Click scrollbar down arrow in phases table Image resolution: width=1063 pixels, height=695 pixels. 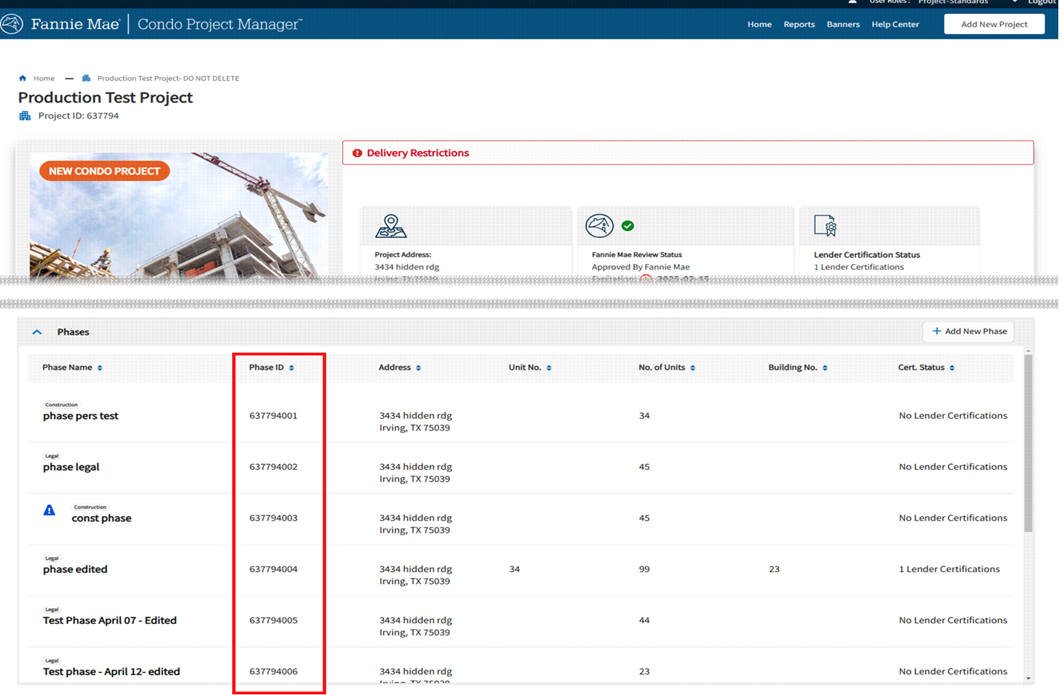pyautogui.click(x=1028, y=679)
